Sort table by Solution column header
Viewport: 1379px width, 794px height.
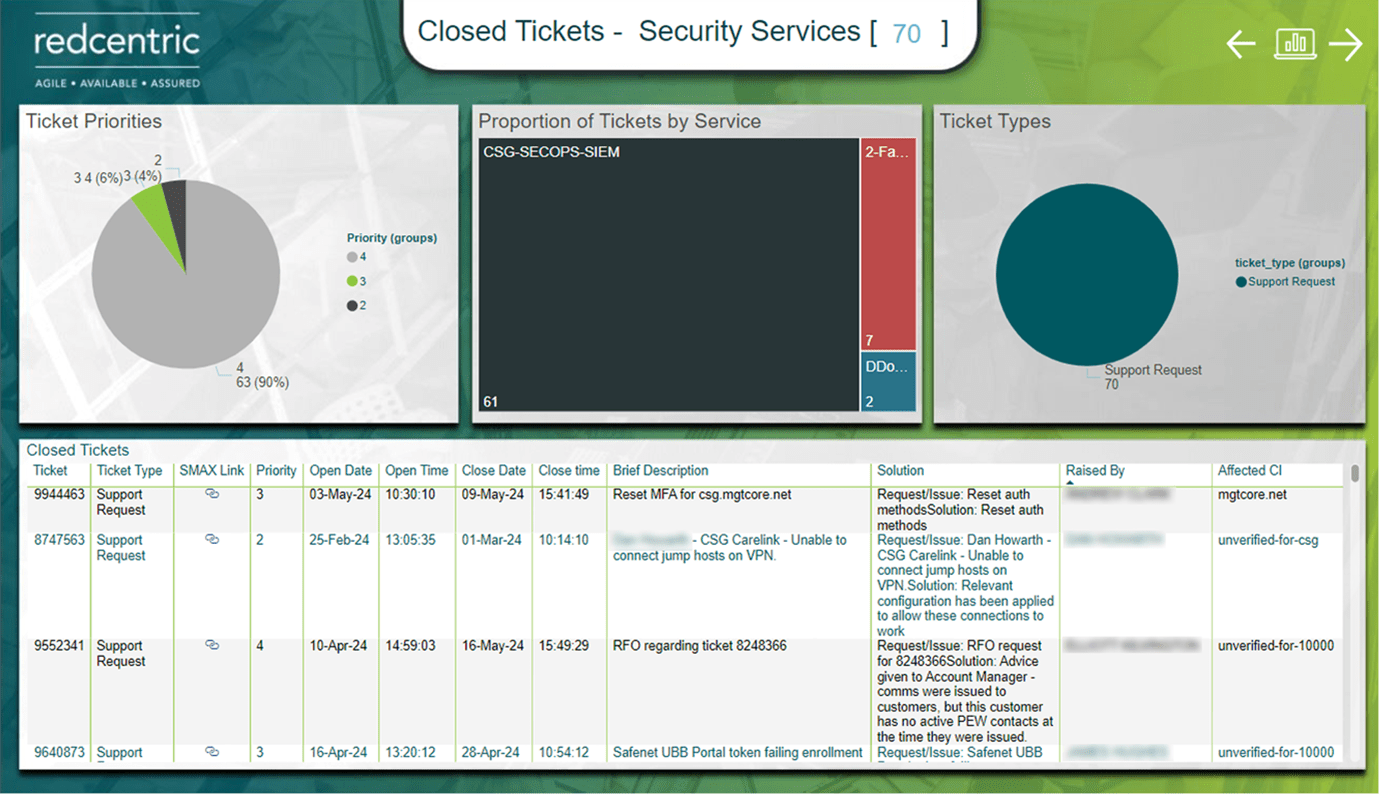tap(900, 470)
